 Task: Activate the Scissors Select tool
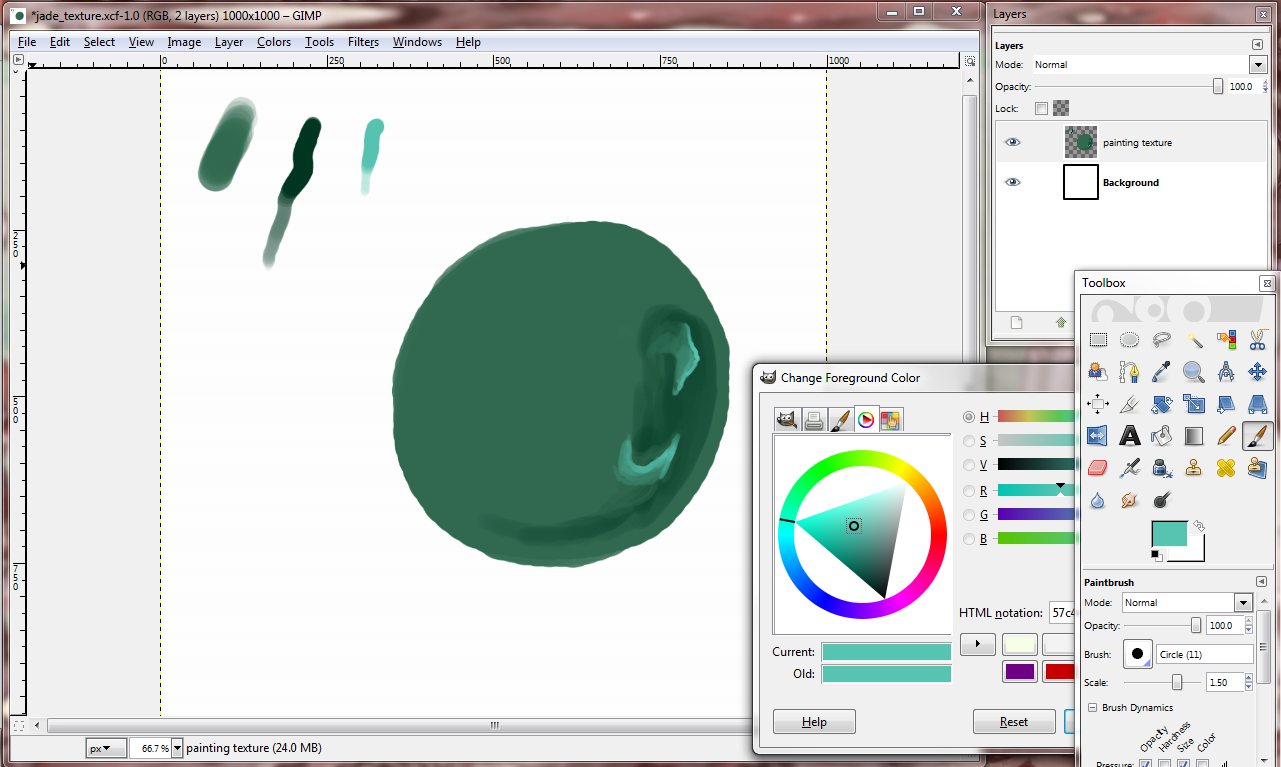click(1257, 340)
